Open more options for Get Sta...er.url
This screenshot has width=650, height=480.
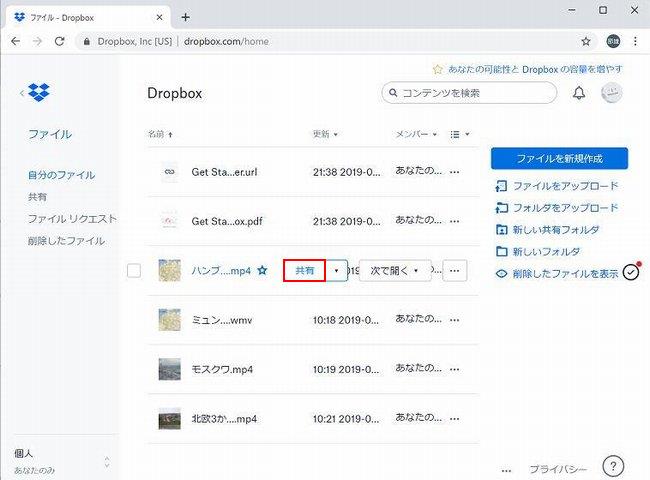(454, 172)
